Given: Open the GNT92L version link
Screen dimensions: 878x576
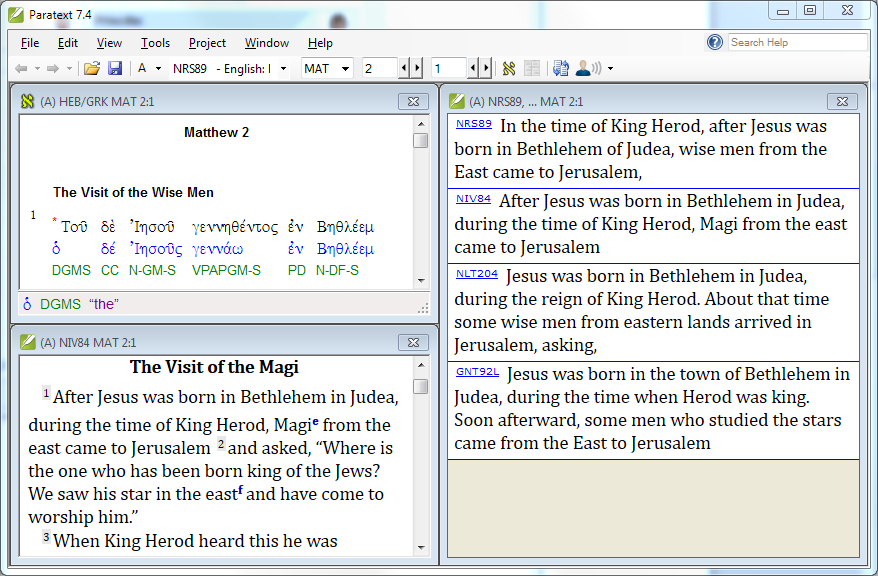Looking at the screenshot, I should 477,372.
